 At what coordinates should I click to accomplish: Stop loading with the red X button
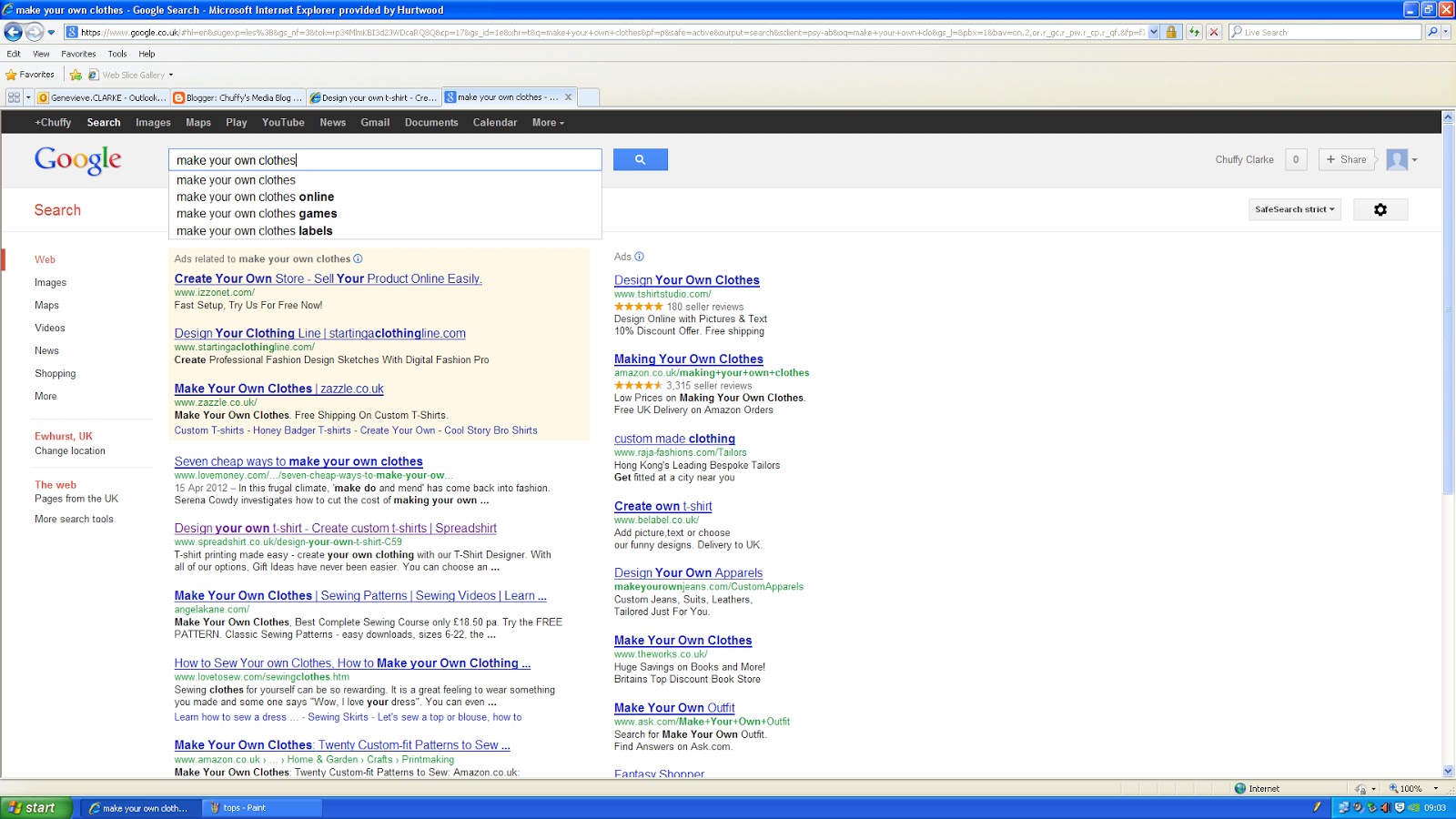[1213, 32]
